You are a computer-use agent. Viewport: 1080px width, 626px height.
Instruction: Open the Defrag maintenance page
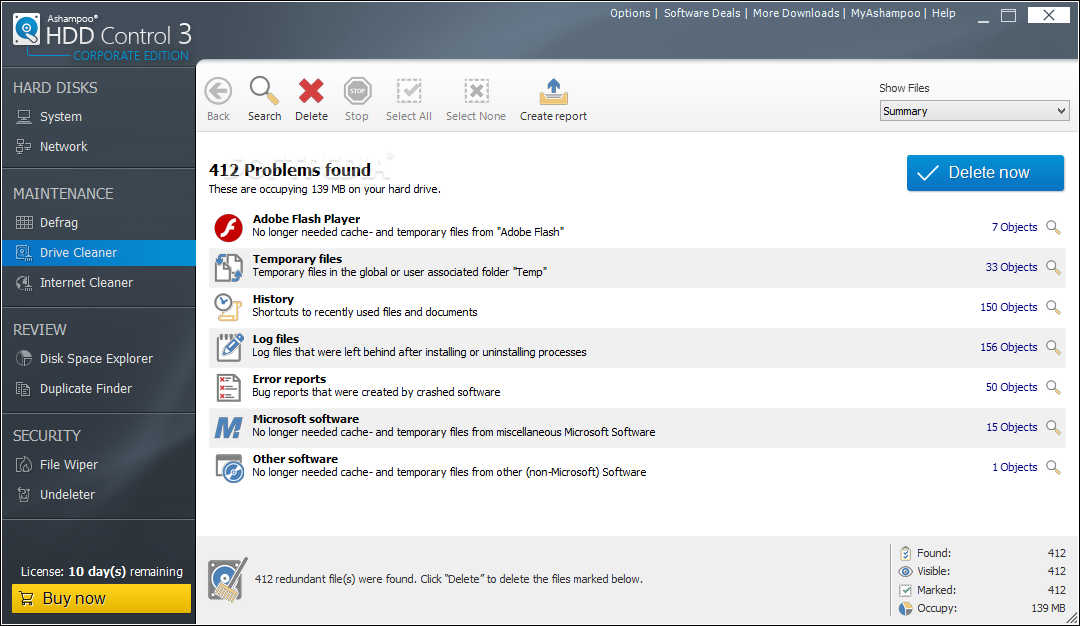[98, 222]
